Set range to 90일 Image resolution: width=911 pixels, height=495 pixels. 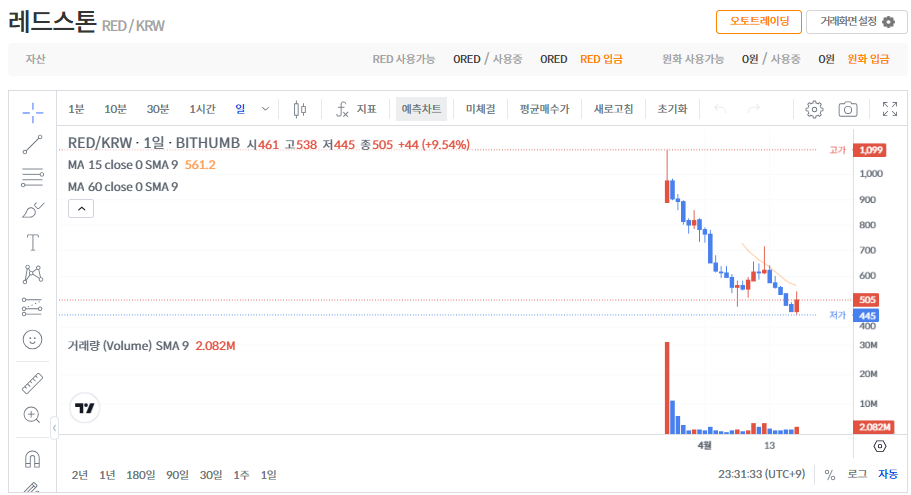tap(177, 475)
